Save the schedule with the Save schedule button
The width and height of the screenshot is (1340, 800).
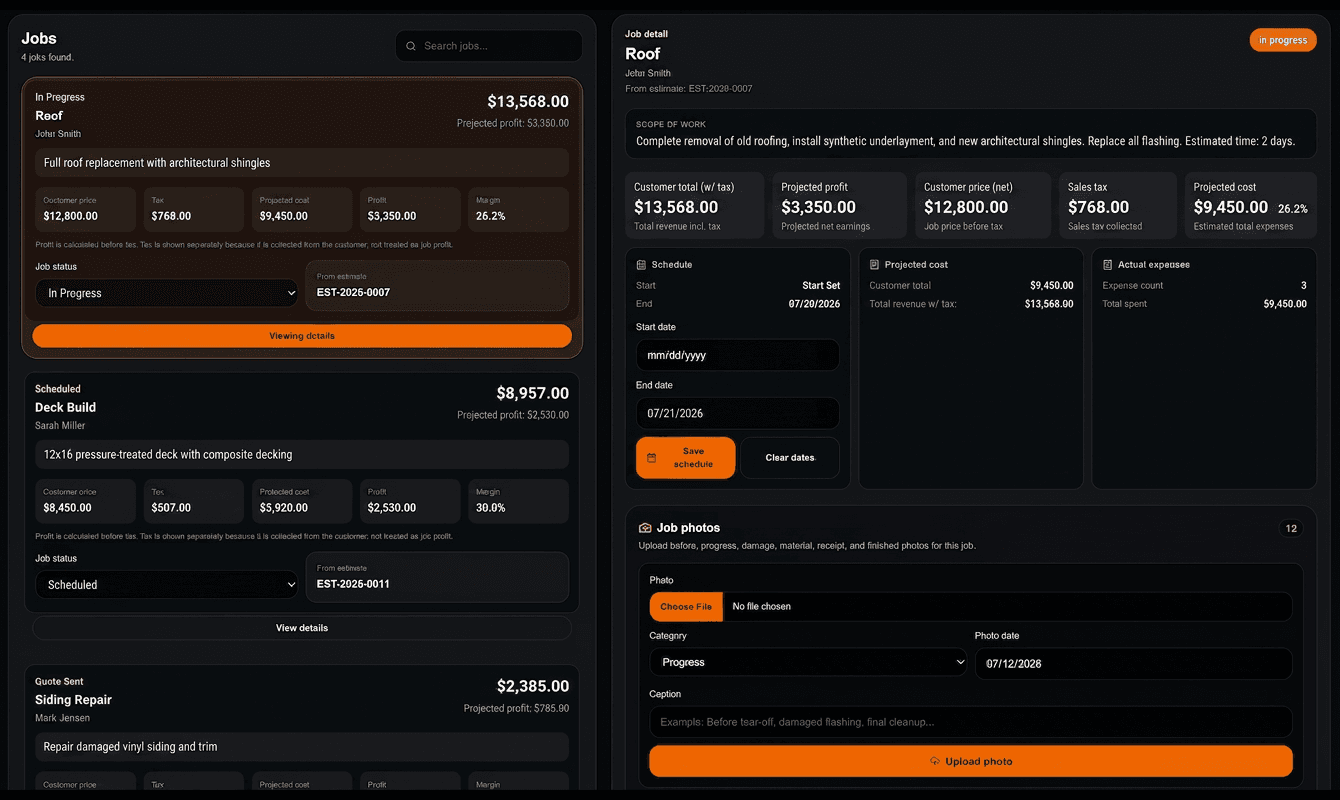pos(686,458)
